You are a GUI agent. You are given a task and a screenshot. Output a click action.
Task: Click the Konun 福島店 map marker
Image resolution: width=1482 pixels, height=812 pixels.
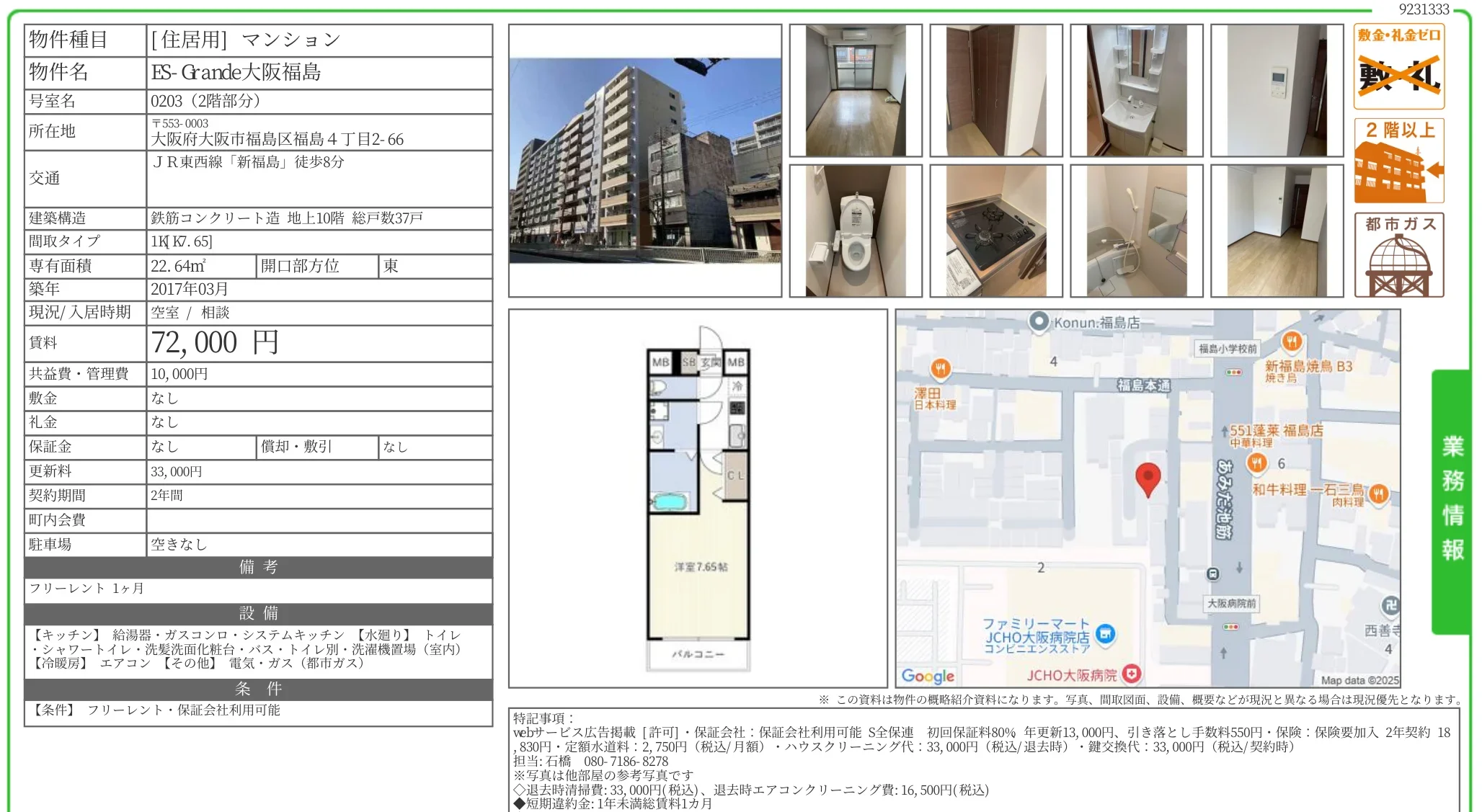point(1039,321)
